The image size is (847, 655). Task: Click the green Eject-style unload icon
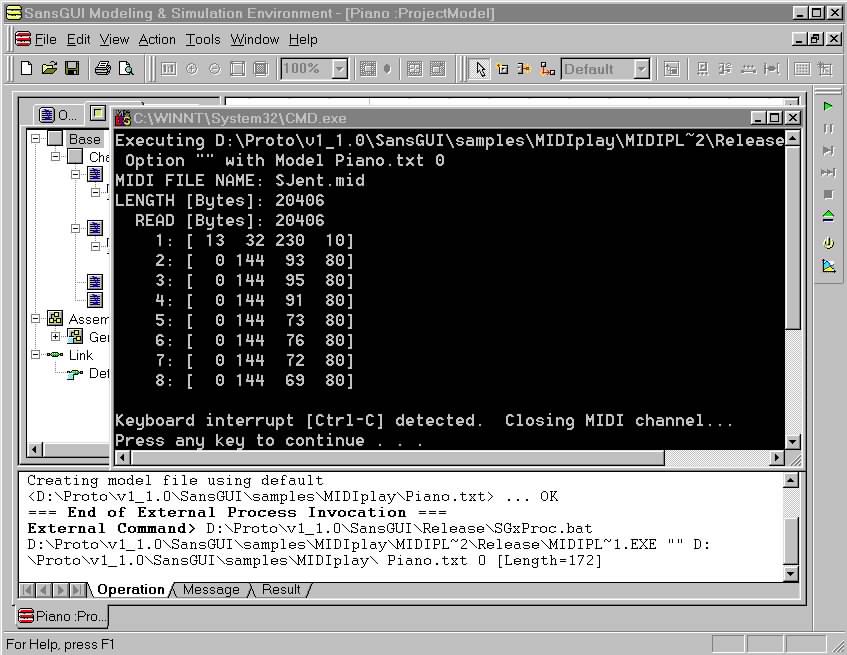pos(828,216)
